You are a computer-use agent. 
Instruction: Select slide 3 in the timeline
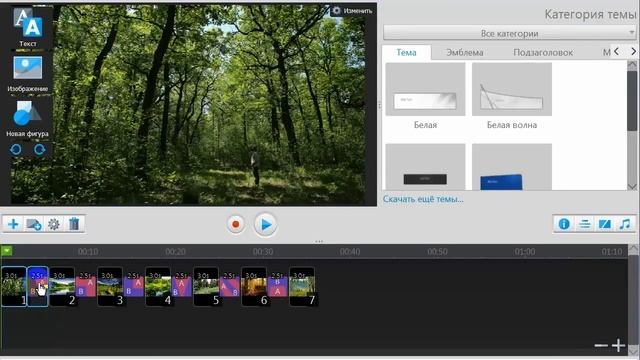(x=110, y=287)
